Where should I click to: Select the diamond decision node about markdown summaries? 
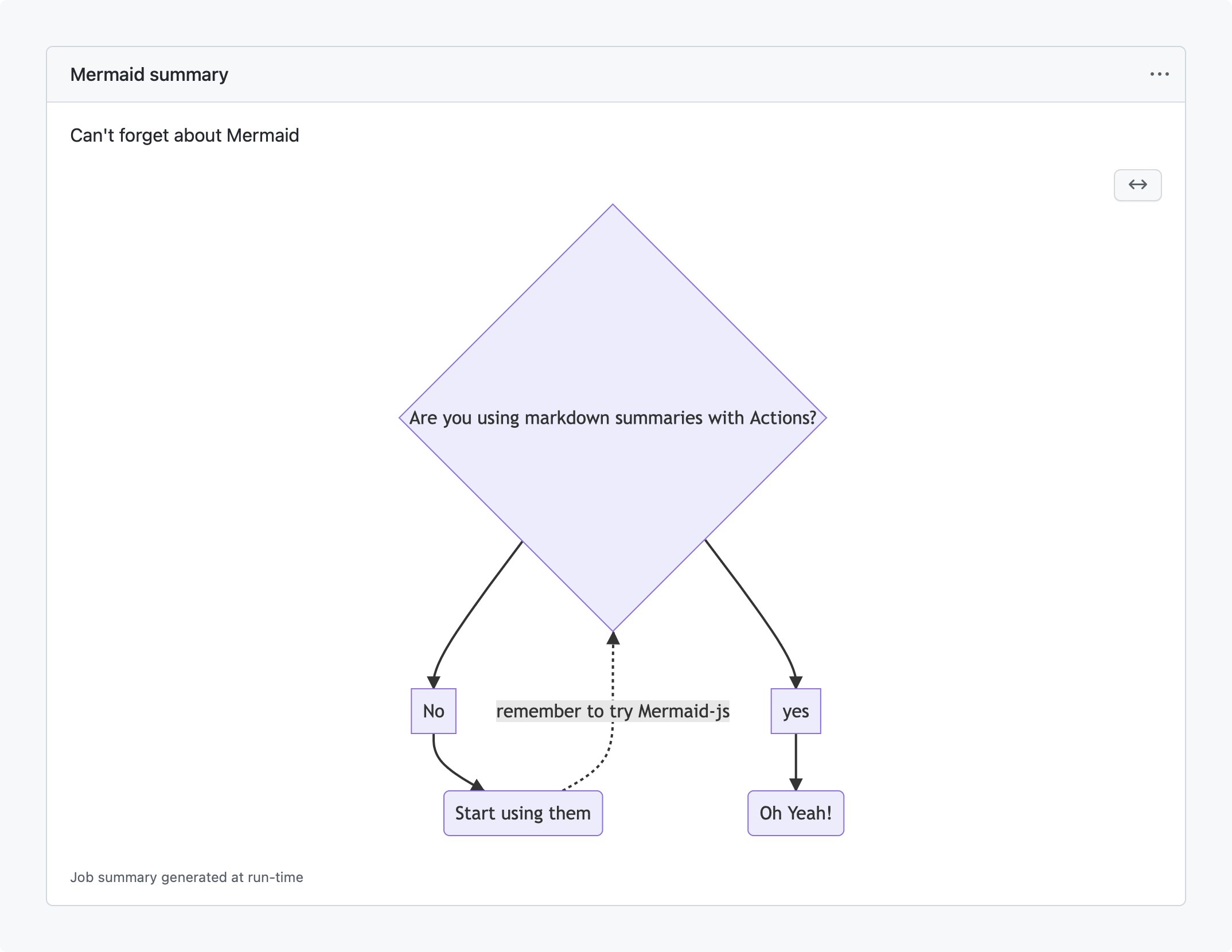(x=613, y=344)
